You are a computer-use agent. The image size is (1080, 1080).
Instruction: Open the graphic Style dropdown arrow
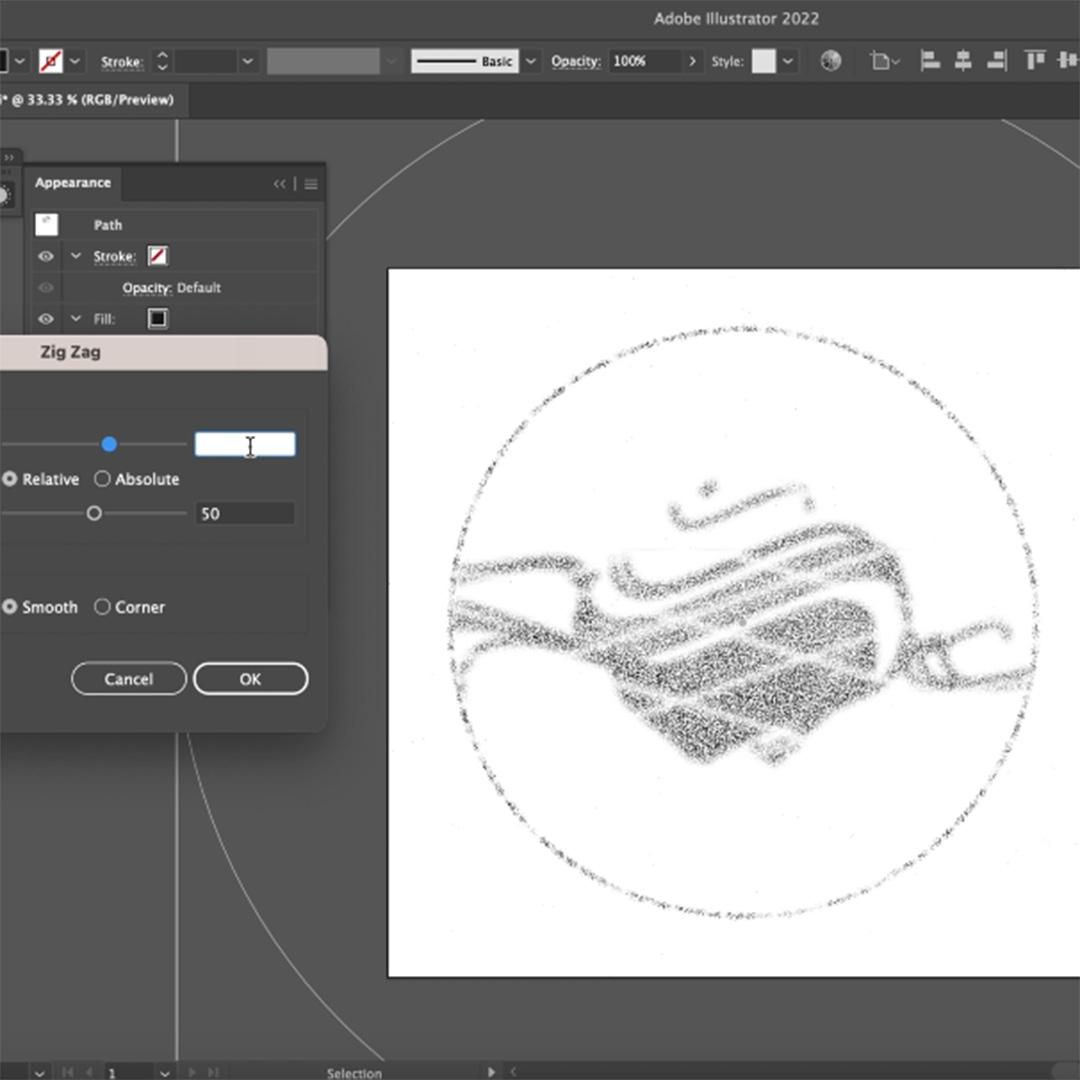789,61
